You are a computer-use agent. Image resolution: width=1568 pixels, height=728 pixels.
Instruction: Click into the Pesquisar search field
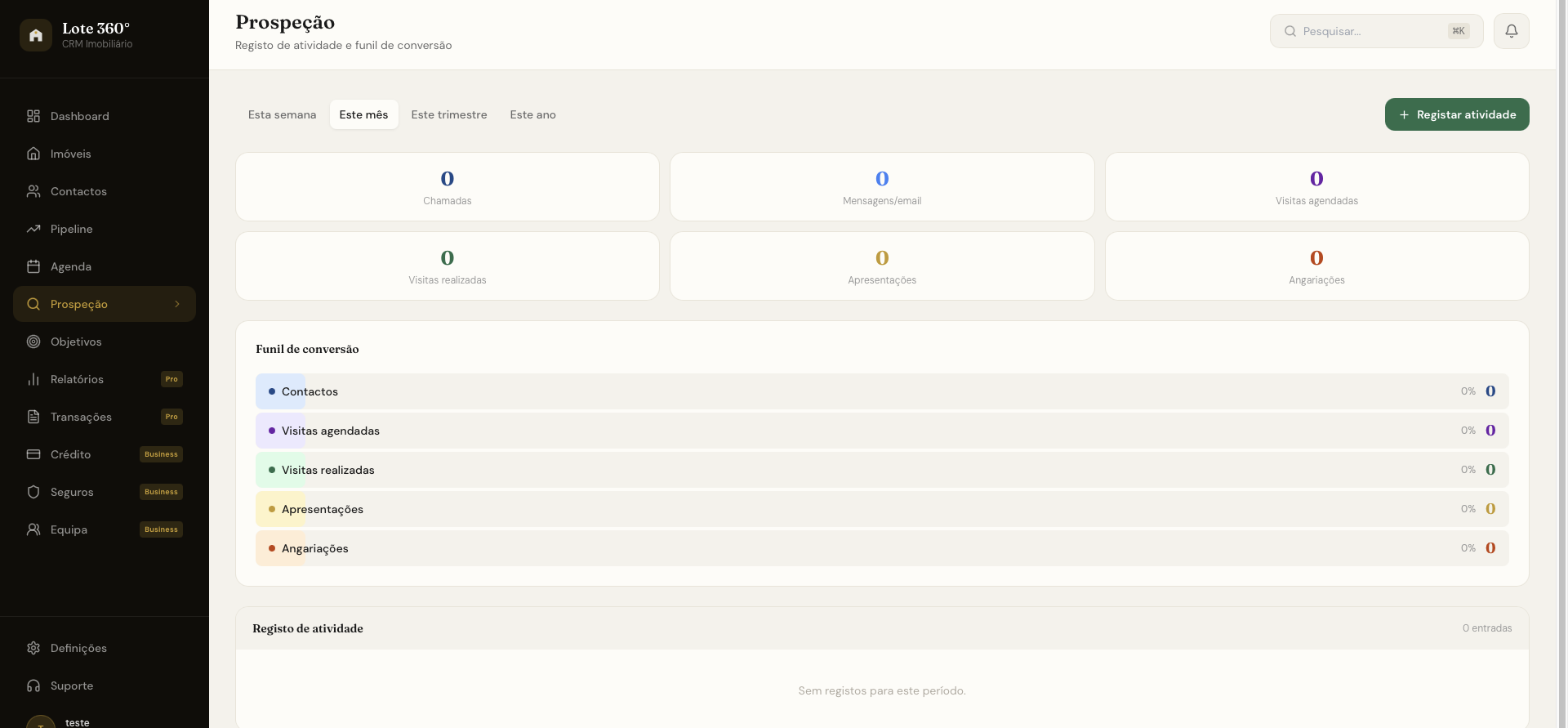[1376, 31]
